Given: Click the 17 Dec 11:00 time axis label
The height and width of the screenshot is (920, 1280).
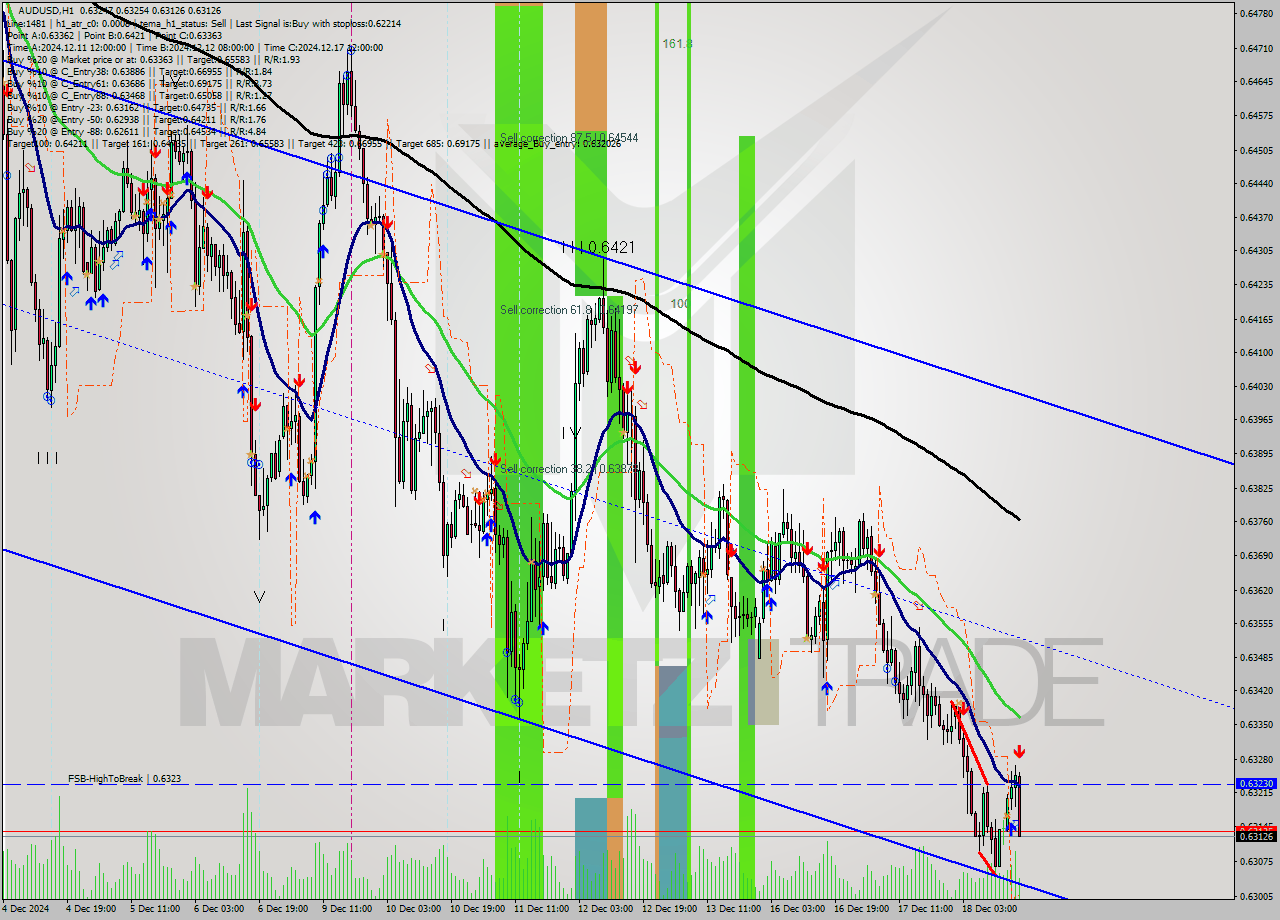Looking at the screenshot, I should click(925, 909).
